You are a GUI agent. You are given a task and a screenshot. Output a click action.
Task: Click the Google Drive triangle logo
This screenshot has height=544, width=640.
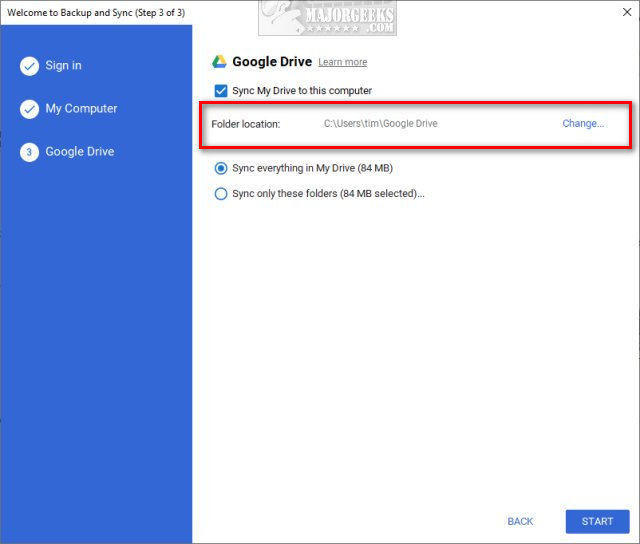click(220, 62)
